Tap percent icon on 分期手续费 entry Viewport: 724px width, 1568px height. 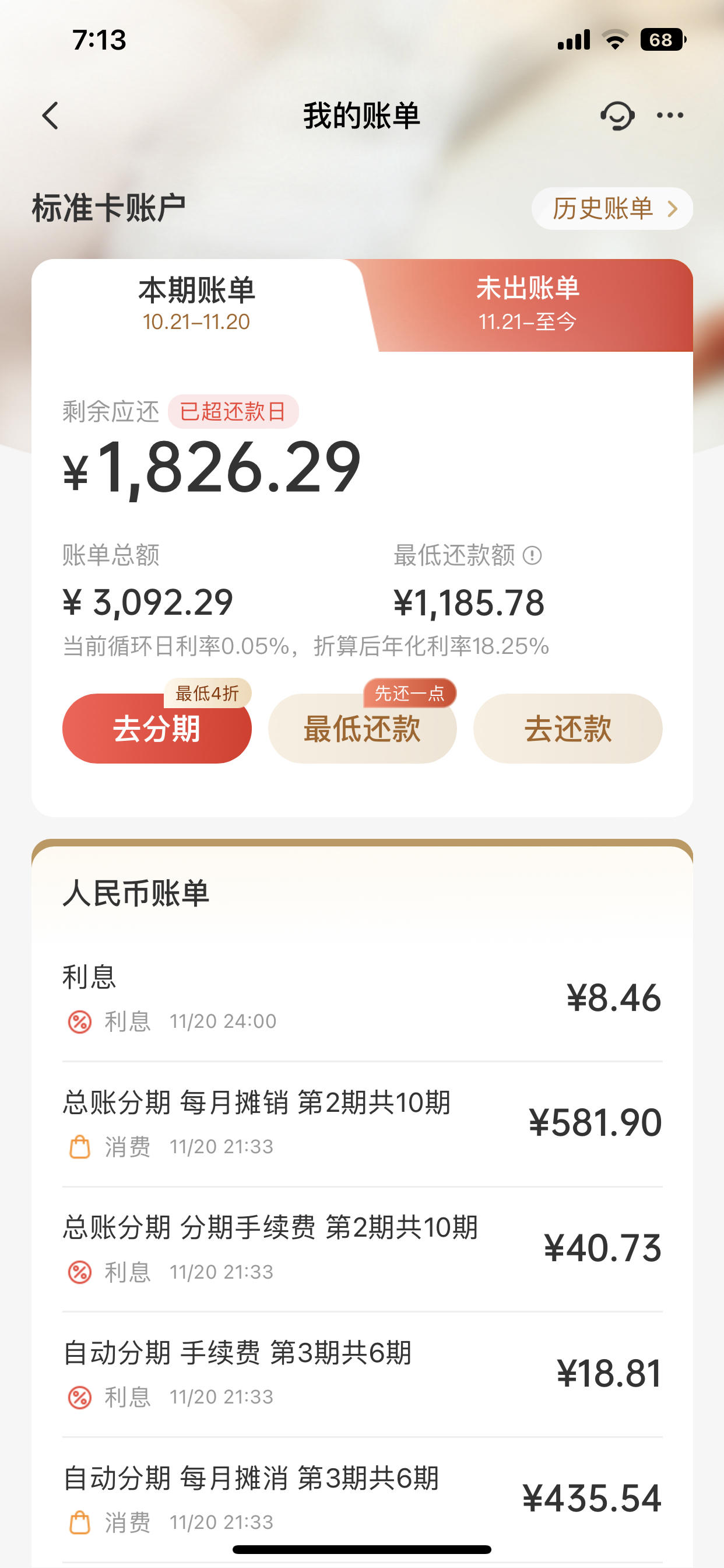(80, 1272)
